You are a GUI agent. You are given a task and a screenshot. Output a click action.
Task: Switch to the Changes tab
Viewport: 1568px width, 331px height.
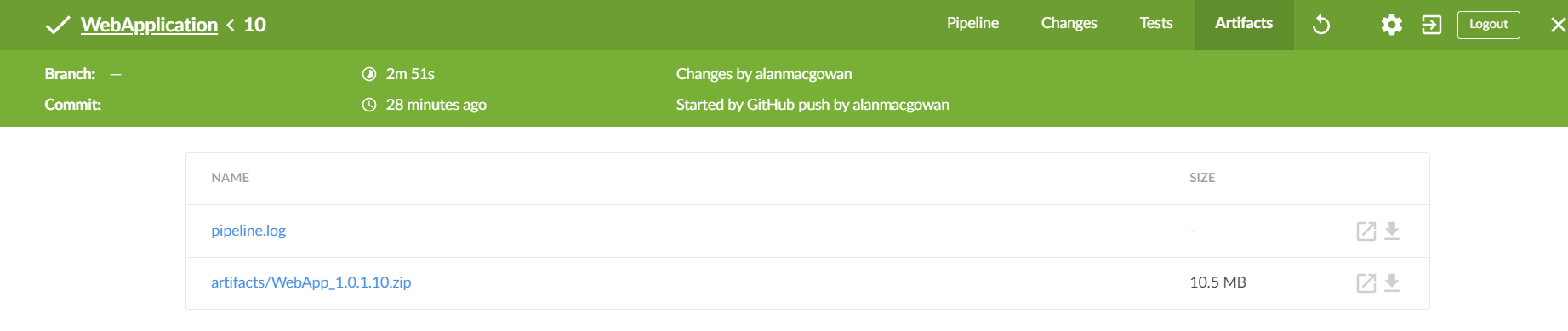1069,24
